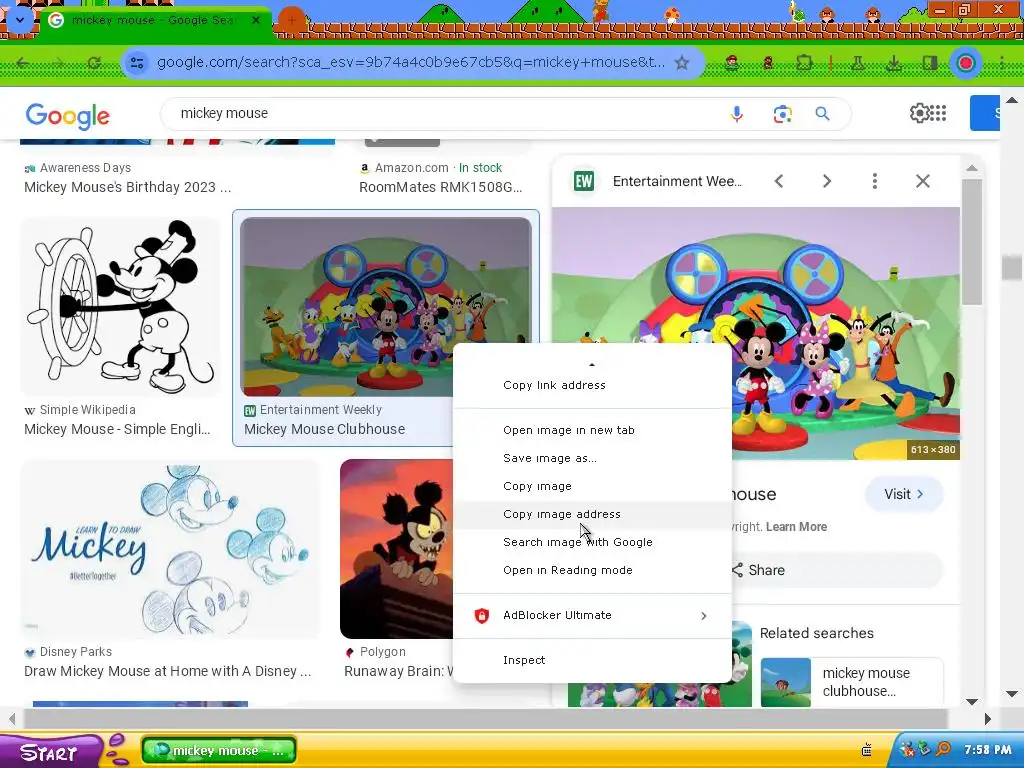Click the EW logo in preview header

point(584,181)
